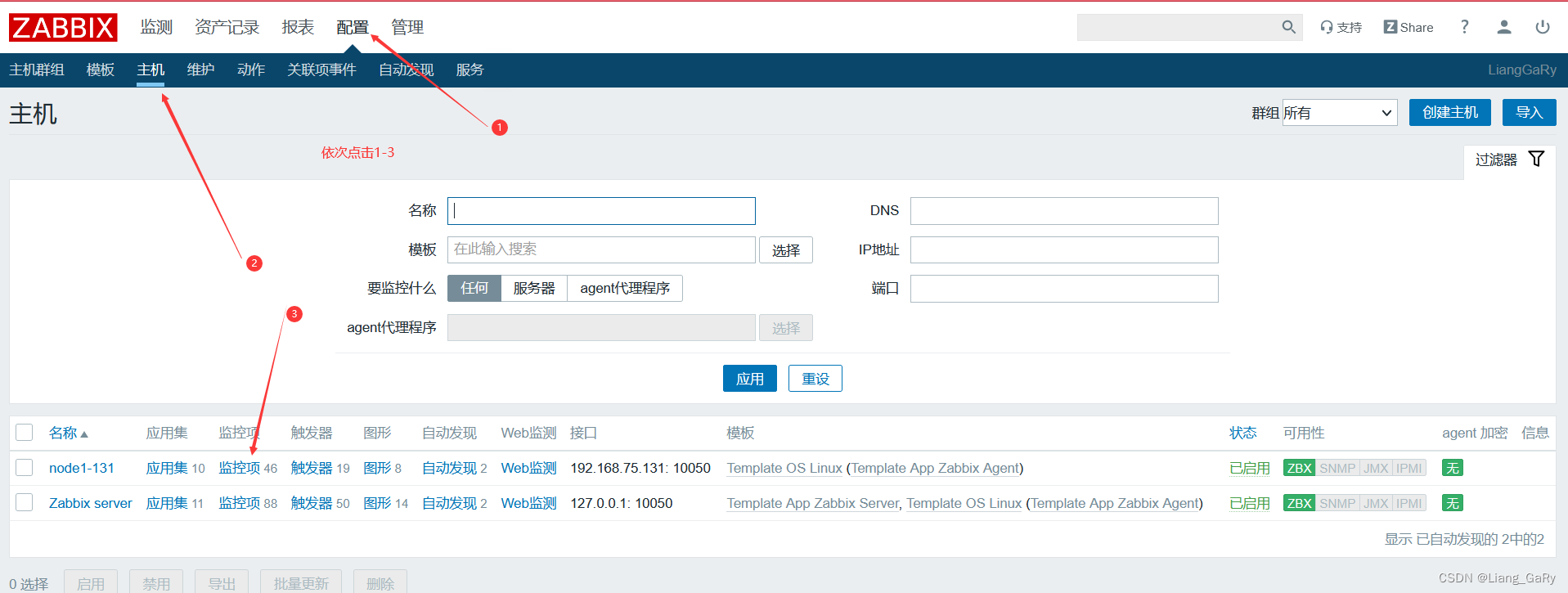Go to the 模板 submenu
Viewport: 1568px width, 593px height.
(x=101, y=70)
